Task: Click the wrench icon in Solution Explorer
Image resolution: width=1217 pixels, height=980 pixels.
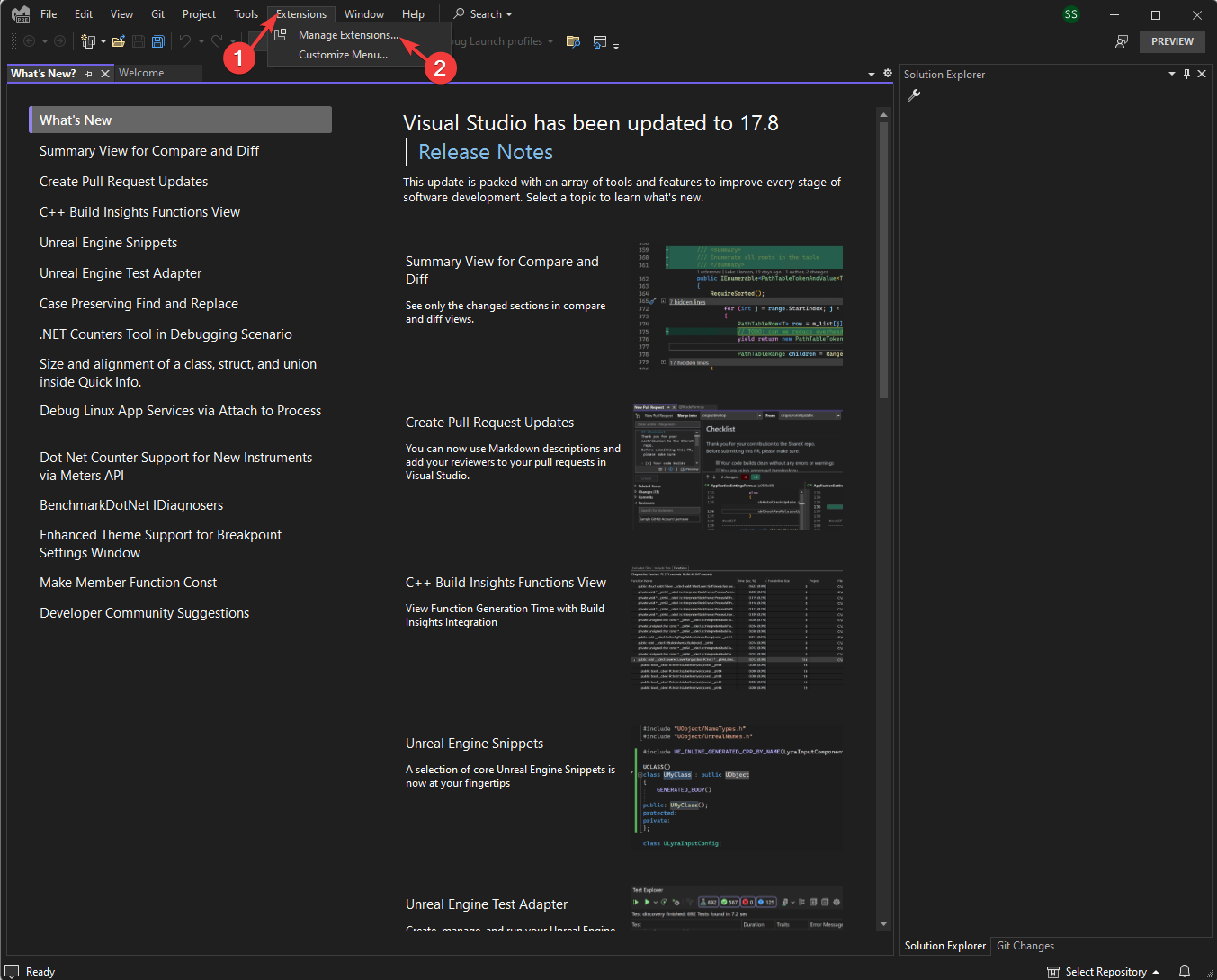Action: click(914, 94)
